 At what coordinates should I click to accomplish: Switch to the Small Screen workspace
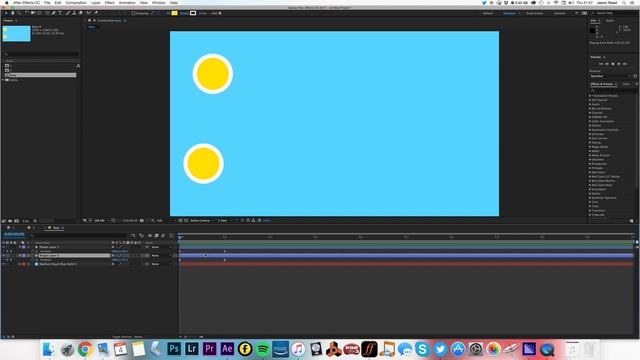tap(534, 13)
